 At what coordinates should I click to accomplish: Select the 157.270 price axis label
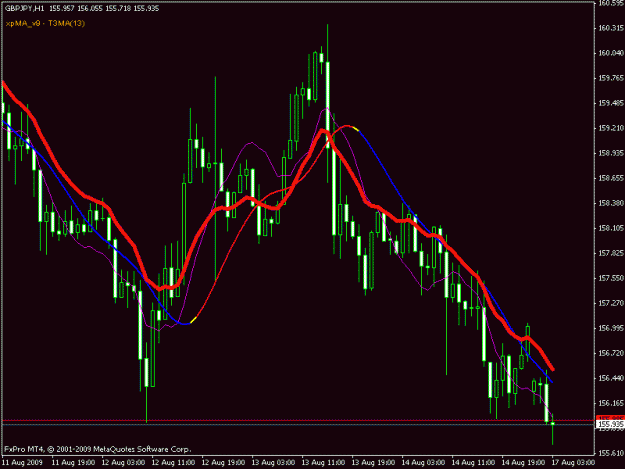point(610,303)
